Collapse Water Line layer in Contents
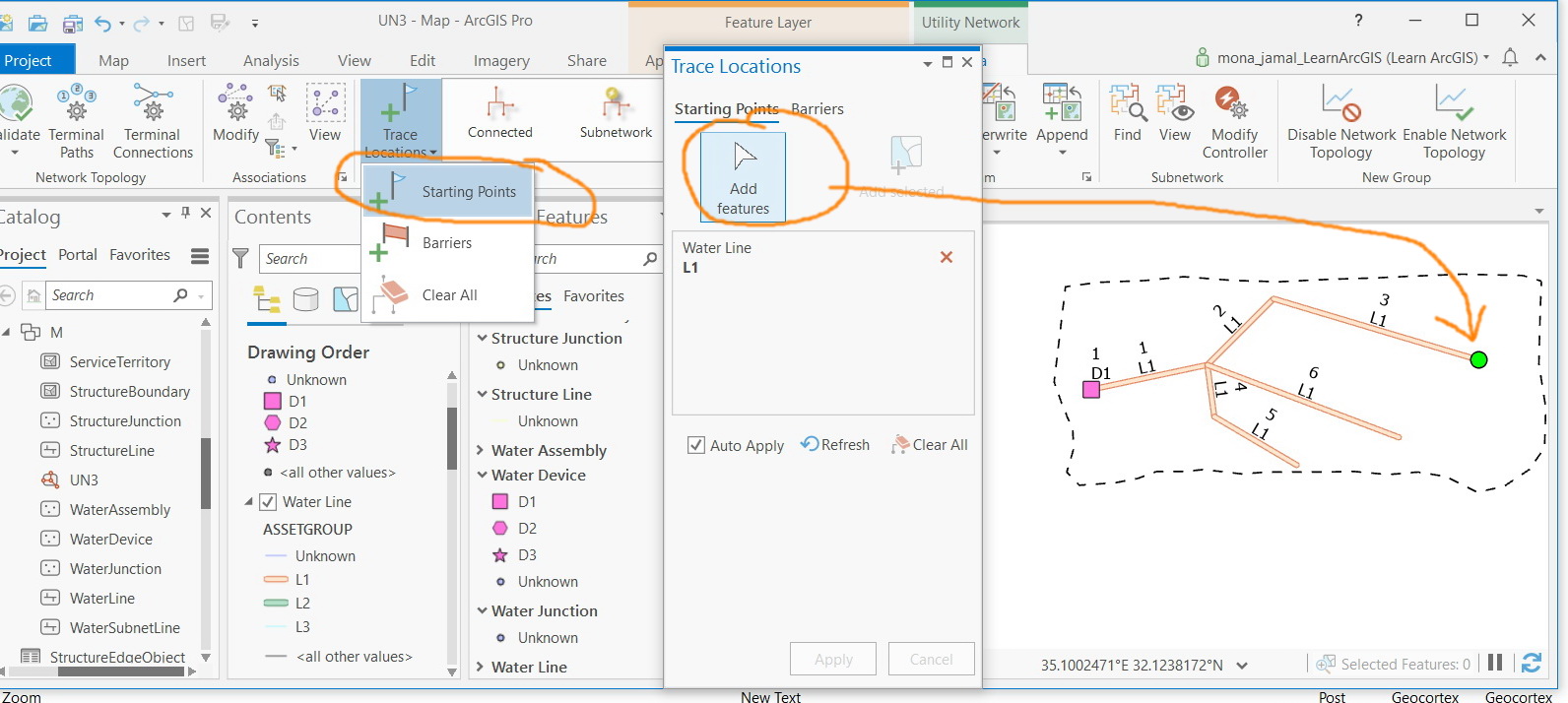The height and width of the screenshot is (703, 1568). (x=249, y=502)
